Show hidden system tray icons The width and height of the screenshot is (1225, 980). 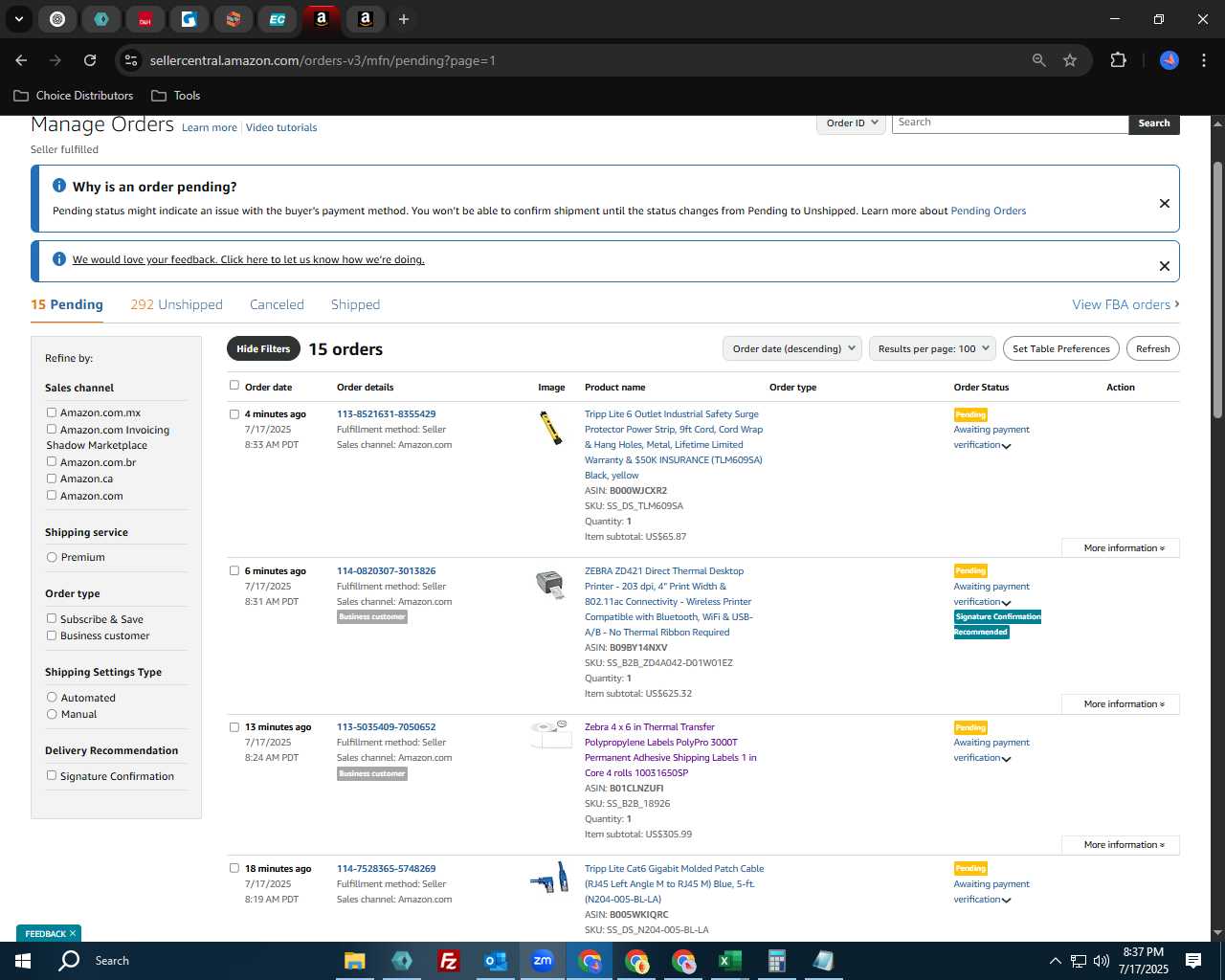[1055, 961]
